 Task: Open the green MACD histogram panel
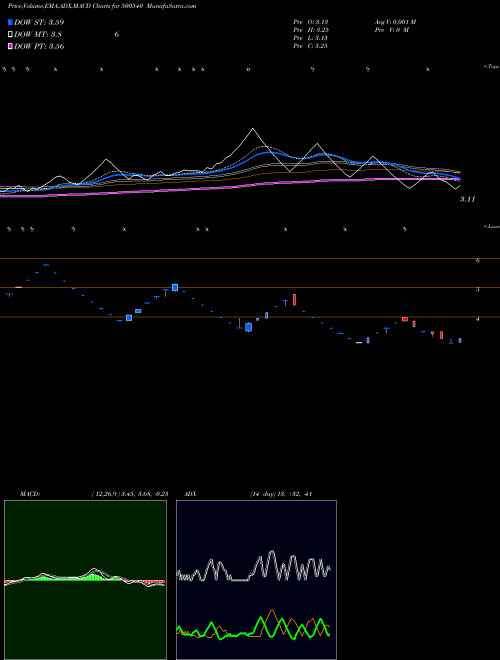coord(85,580)
